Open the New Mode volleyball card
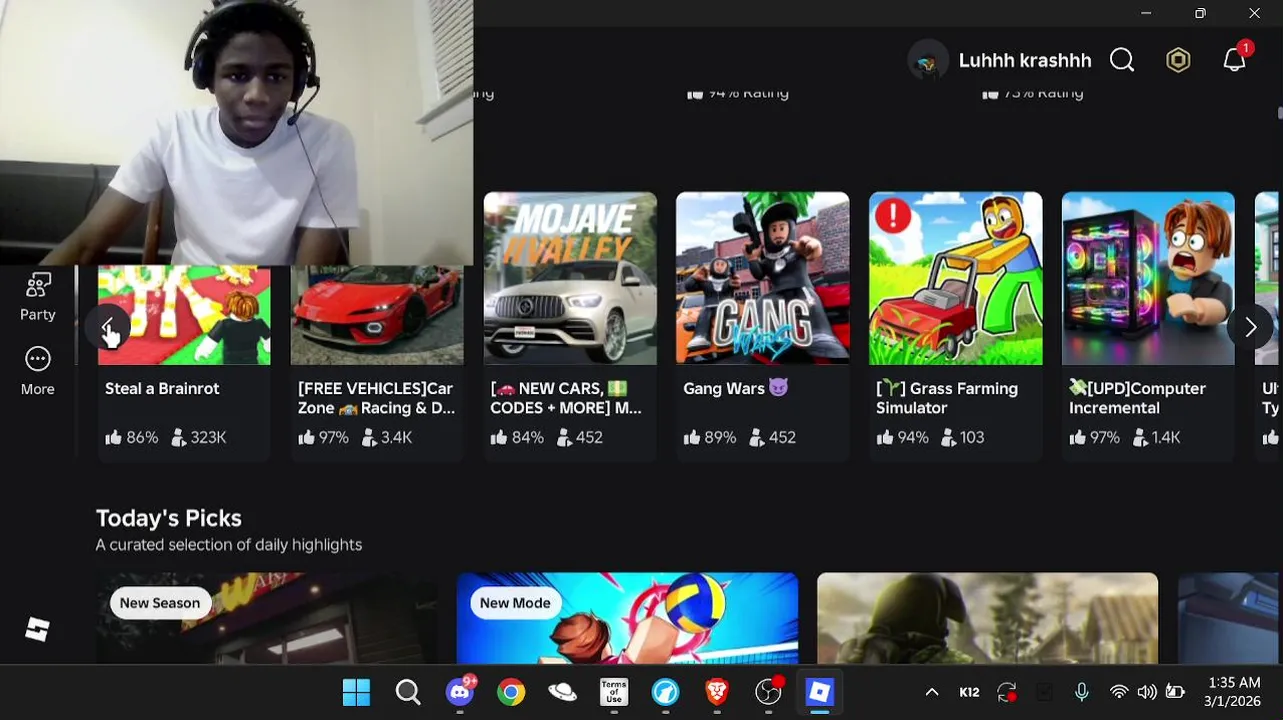 pos(627,618)
